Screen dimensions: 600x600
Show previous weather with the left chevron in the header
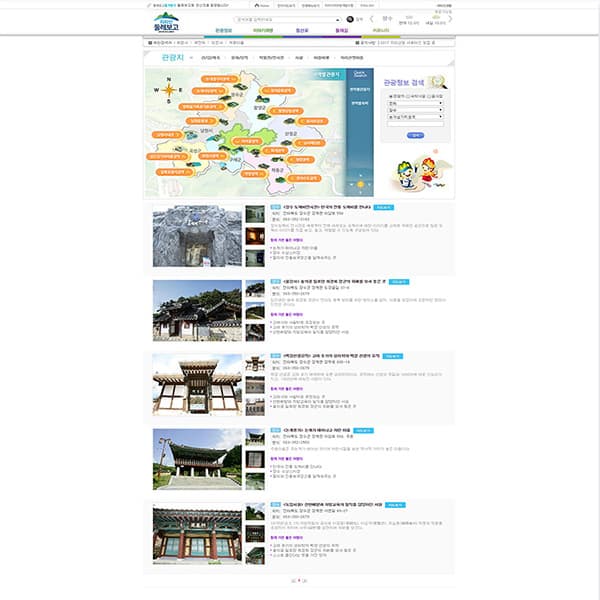pos(371,19)
